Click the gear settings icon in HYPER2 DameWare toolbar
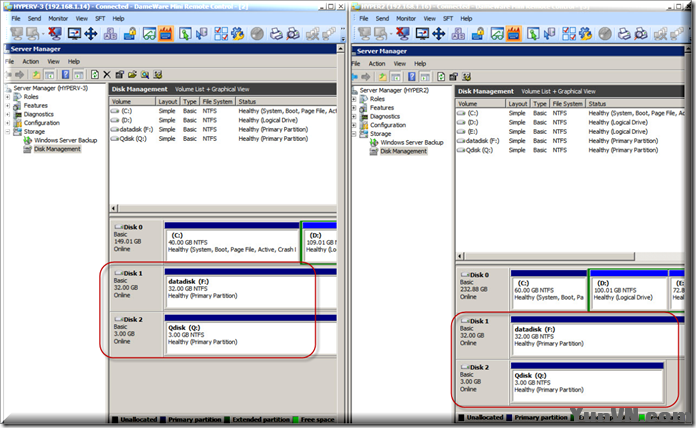The image size is (696, 428). (x=585, y=34)
